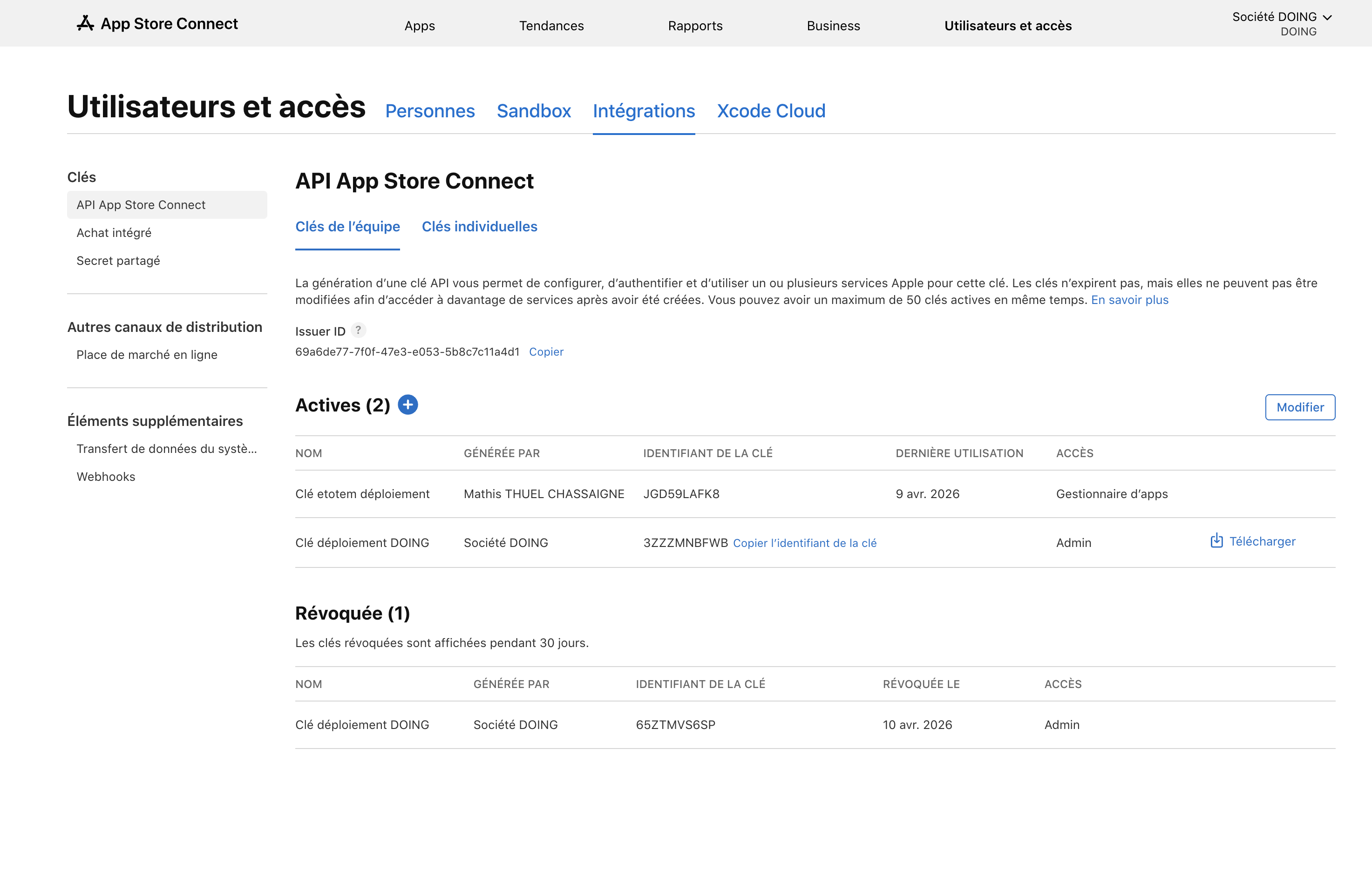This screenshot has height=877, width=1372.
Task: Click revoked key identifier 65ZTMVS6SP
Action: pos(675,724)
